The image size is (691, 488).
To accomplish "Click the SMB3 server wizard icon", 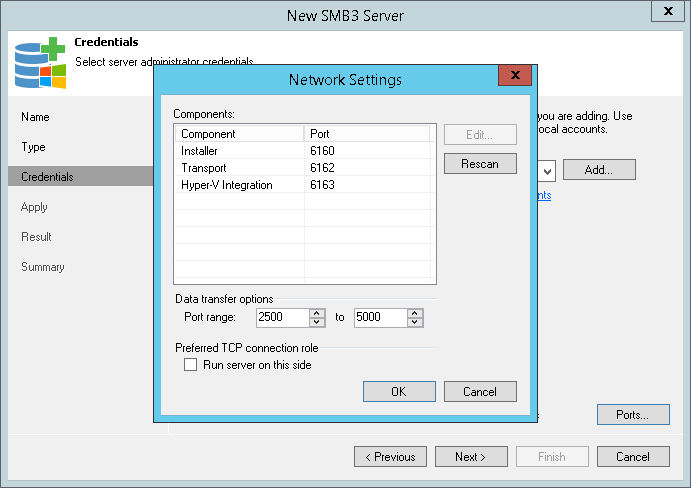I will tap(40, 64).
